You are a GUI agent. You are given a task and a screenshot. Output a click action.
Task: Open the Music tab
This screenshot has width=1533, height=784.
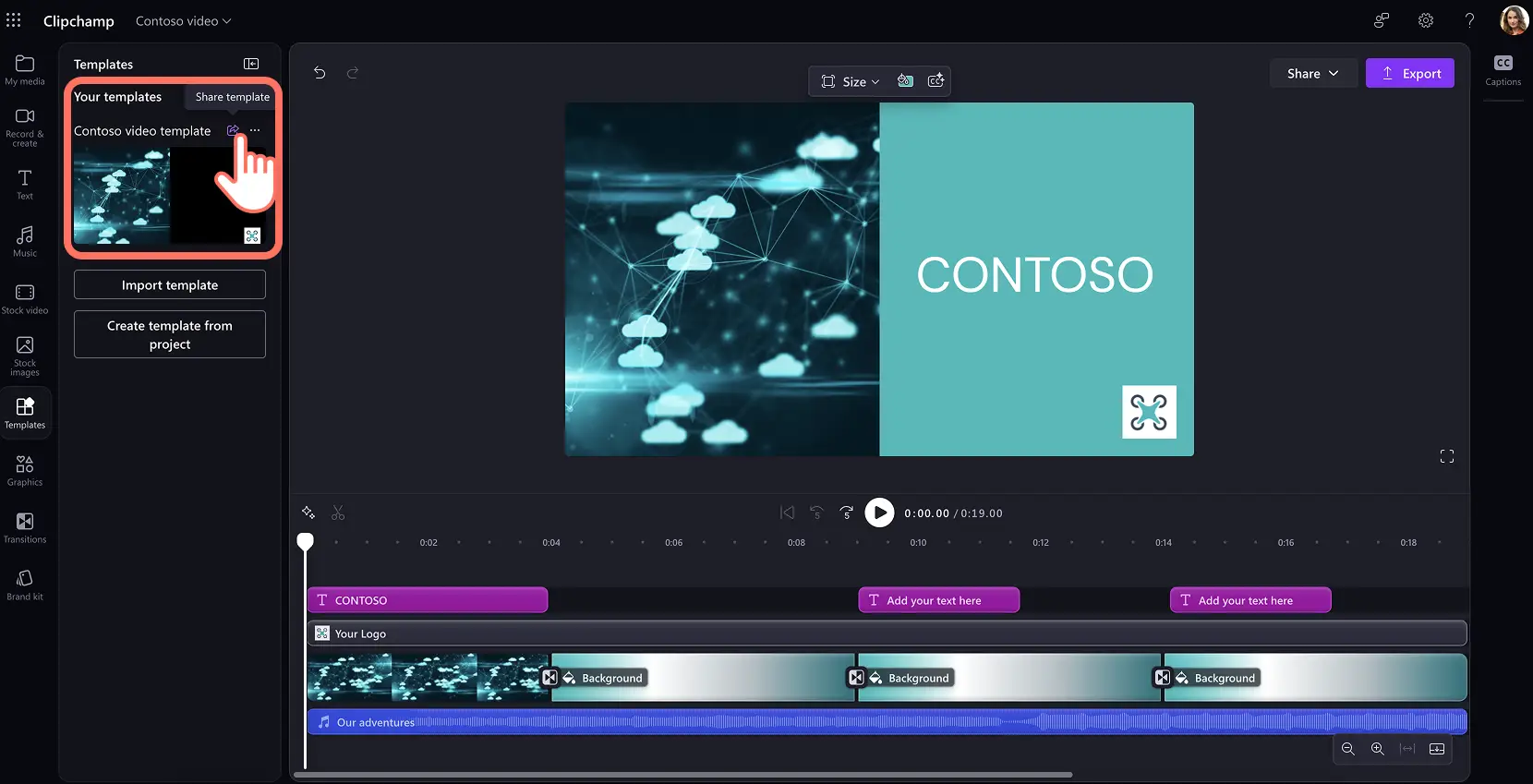(25, 241)
